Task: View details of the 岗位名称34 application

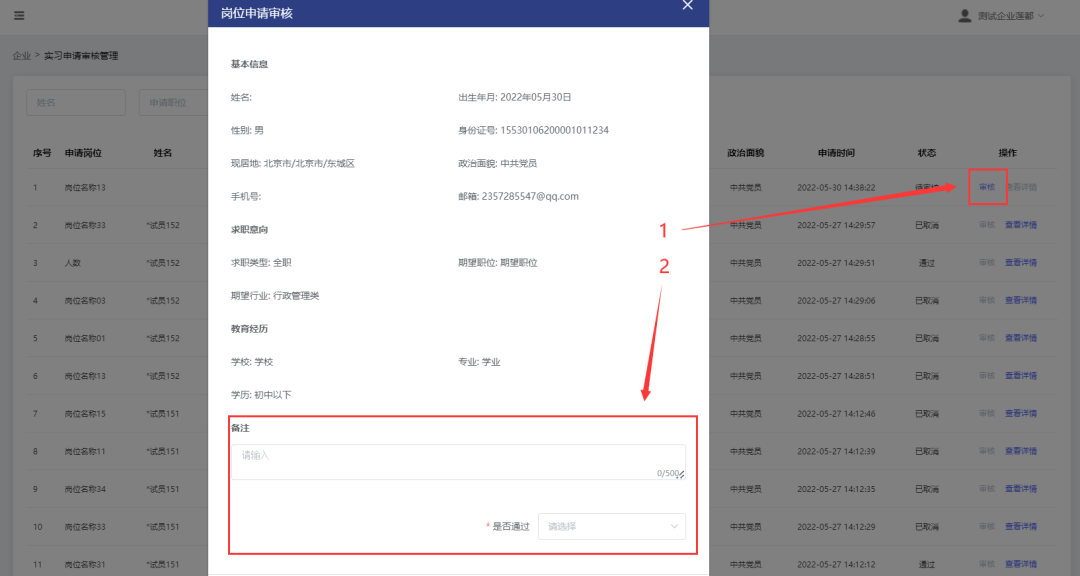Action: tap(1020, 488)
